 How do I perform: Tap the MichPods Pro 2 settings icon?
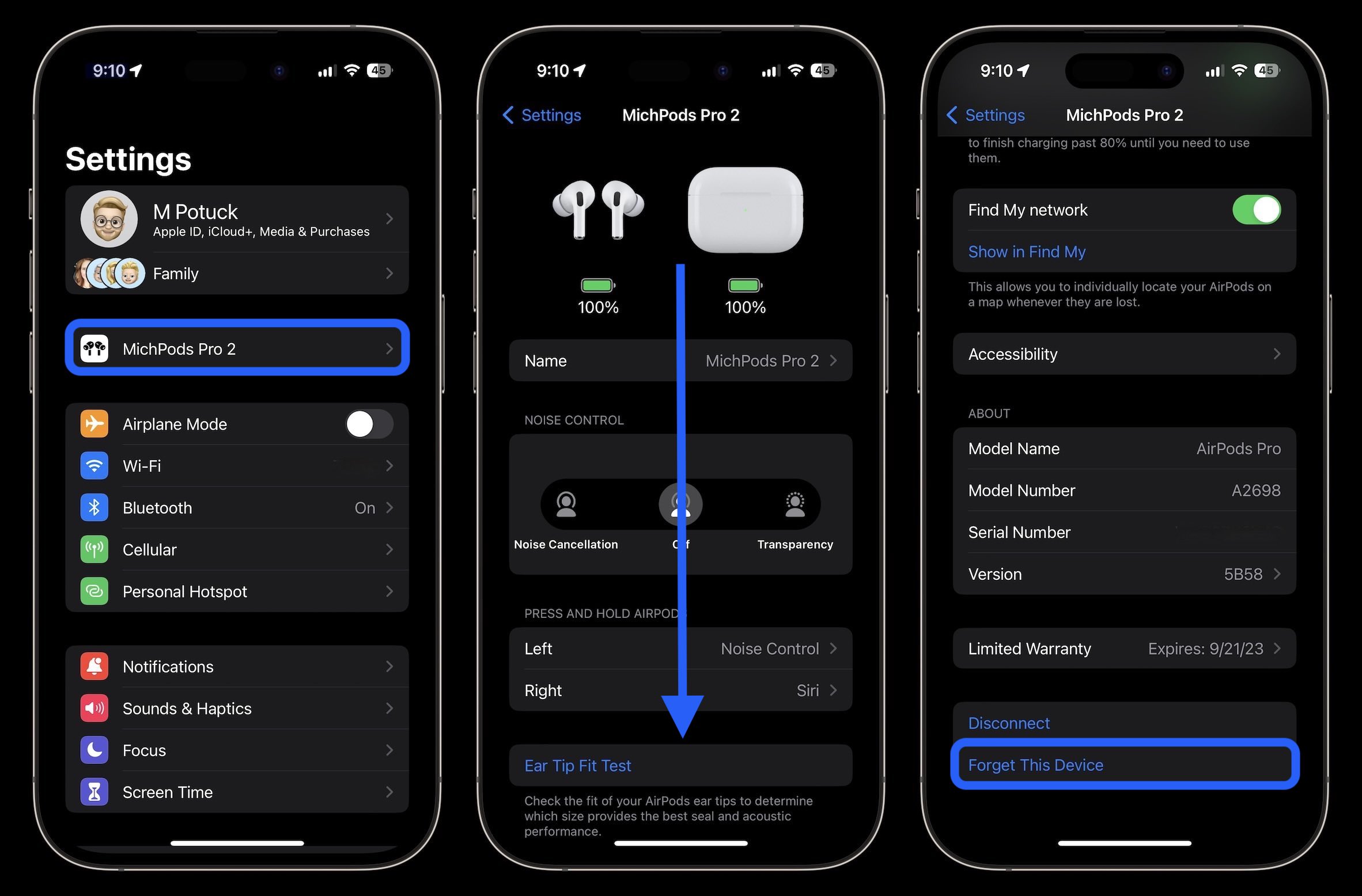[98, 349]
